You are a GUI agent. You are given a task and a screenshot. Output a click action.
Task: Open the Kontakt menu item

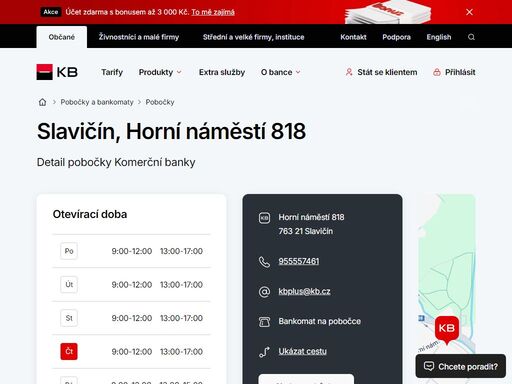coord(353,37)
